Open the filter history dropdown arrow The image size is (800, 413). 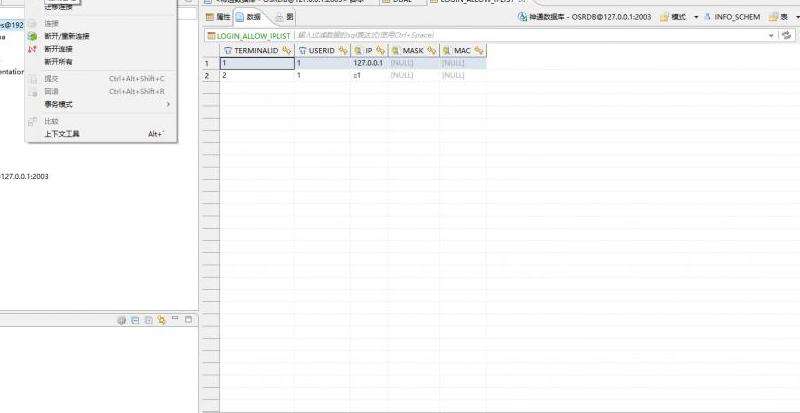(x=772, y=35)
